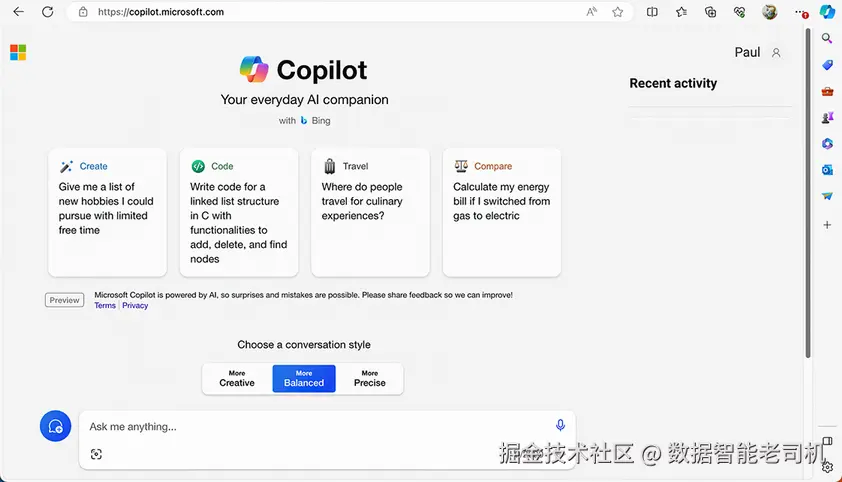Open the Compare energy bill card
842x482 pixels.
502,213
